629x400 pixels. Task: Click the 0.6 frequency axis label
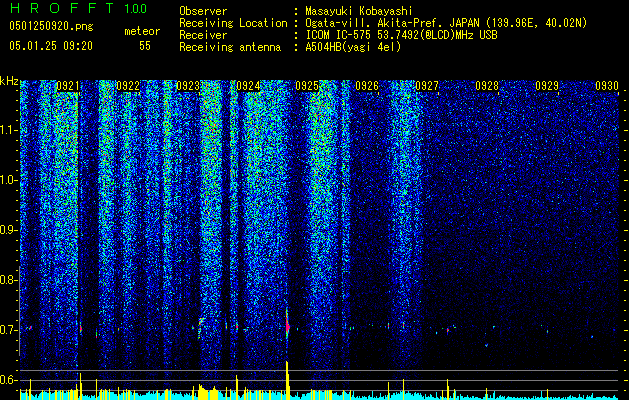point(8,380)
